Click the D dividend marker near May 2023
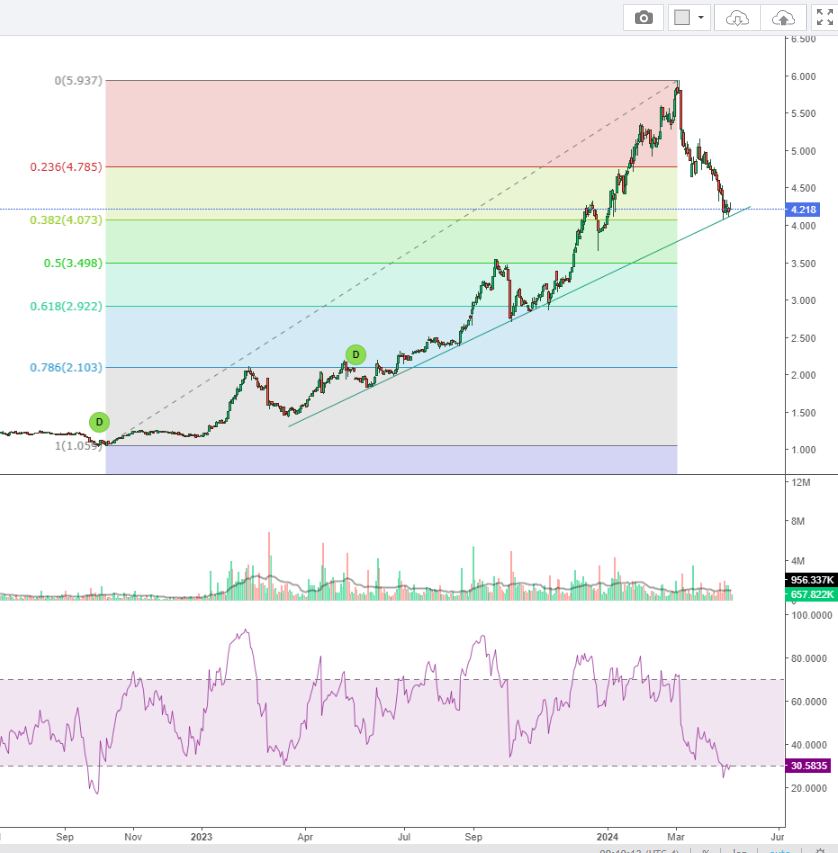The image size is (838, 853). [356, 355]
